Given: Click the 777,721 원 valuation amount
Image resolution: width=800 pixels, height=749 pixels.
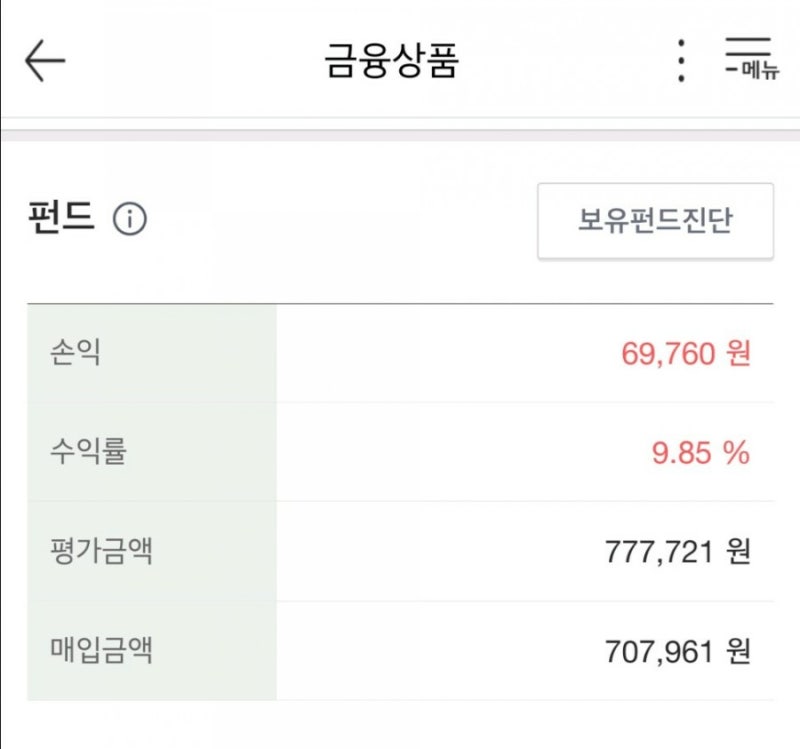Looking at the screenshot, I should pyautogui.click(x=678, y=552).
